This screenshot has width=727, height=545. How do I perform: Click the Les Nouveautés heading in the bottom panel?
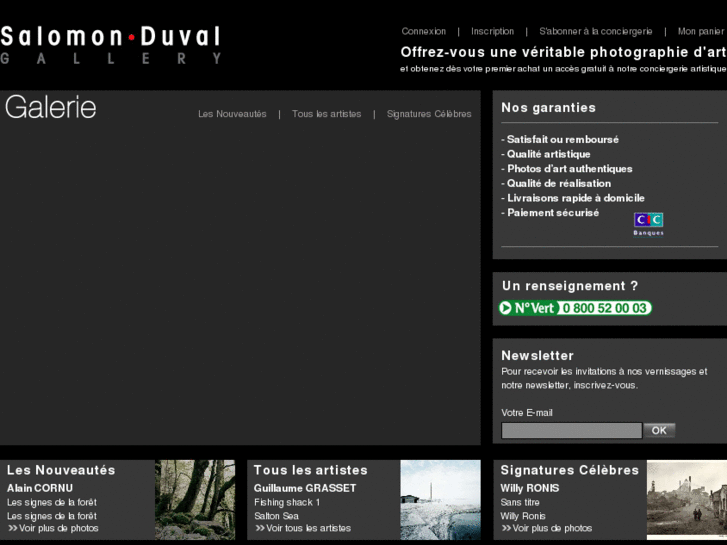coord(61,470)
